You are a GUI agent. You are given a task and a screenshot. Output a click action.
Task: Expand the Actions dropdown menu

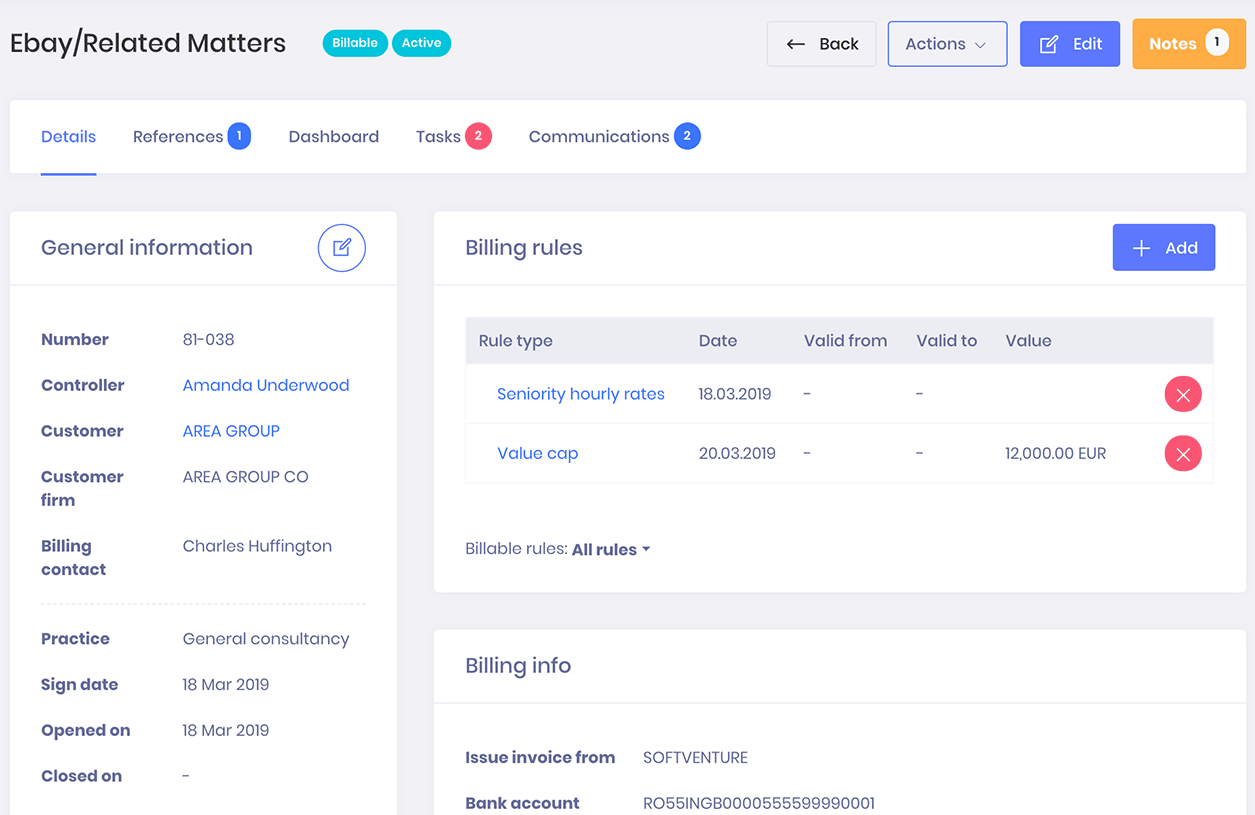946,44
